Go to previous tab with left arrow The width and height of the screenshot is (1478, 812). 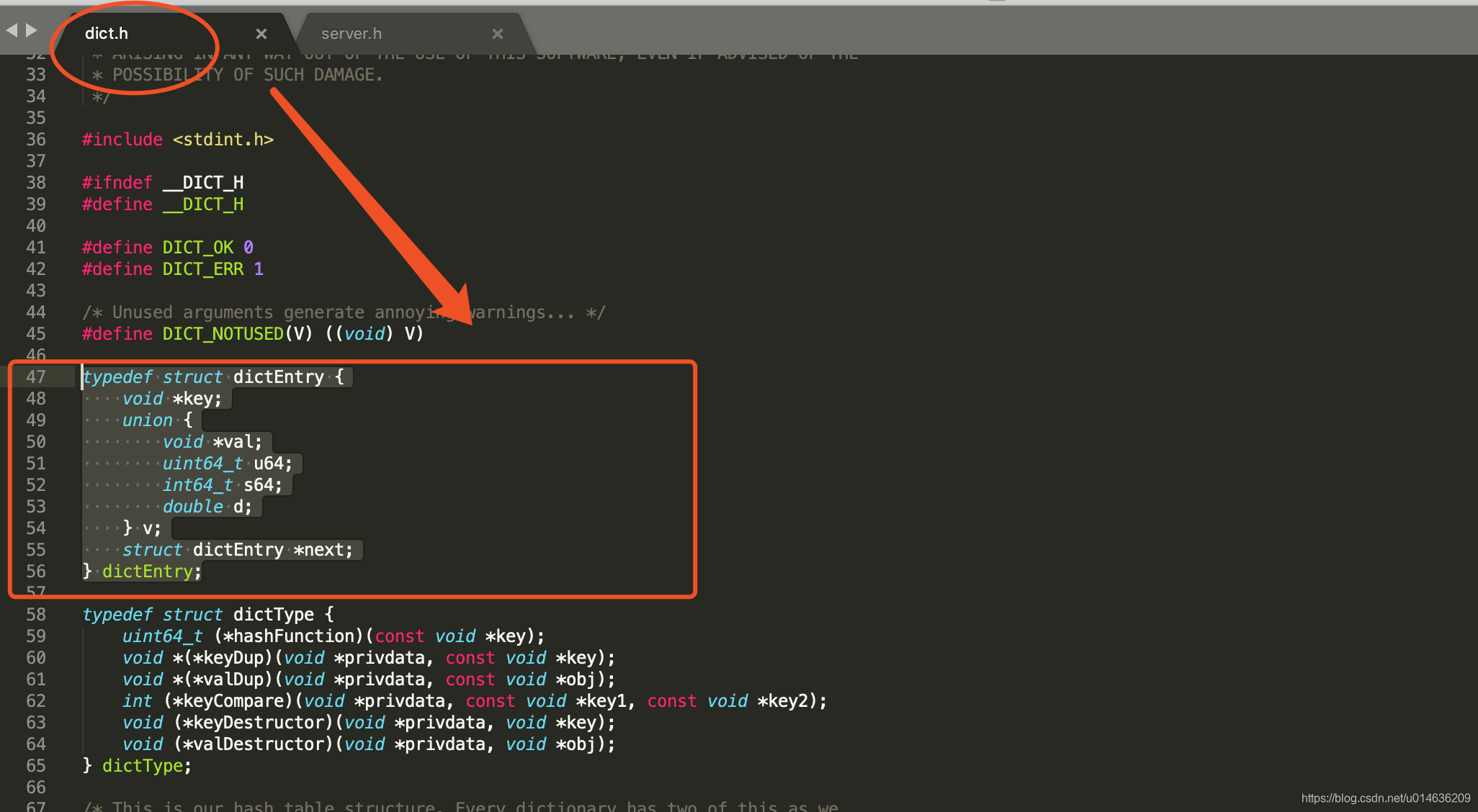click(x=12, y=30)
